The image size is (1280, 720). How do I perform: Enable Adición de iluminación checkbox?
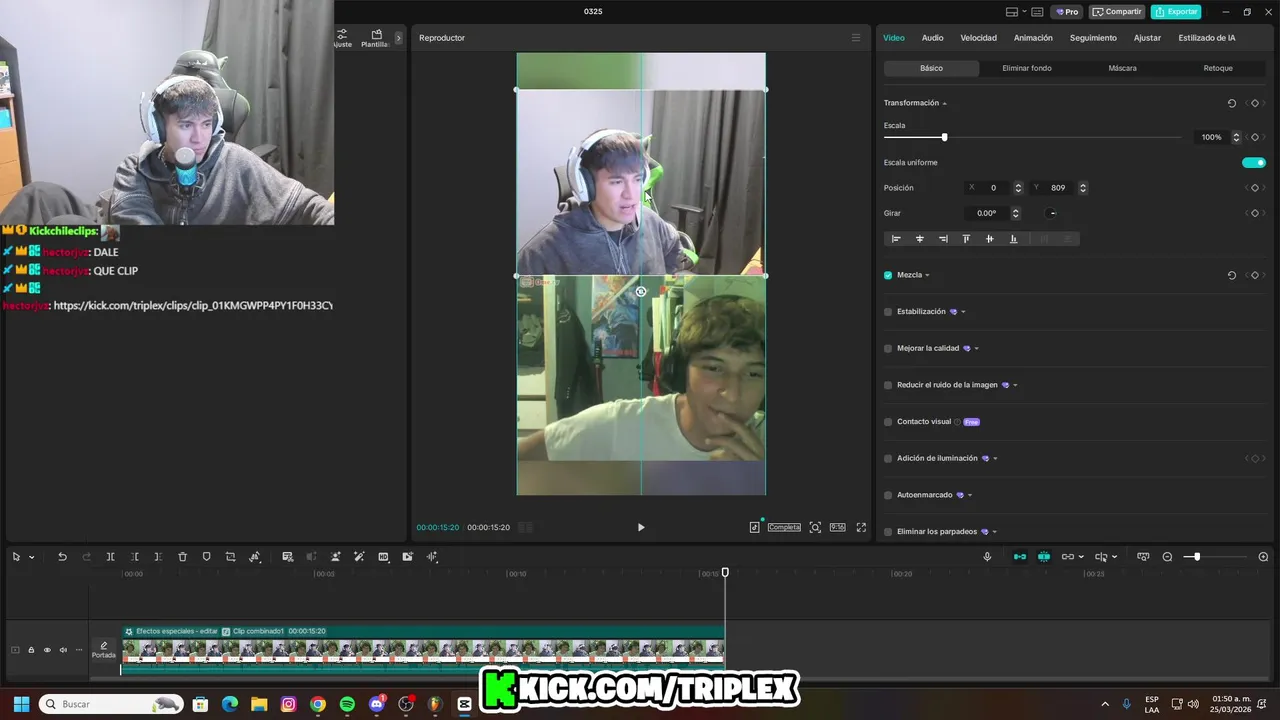point(888,458)
